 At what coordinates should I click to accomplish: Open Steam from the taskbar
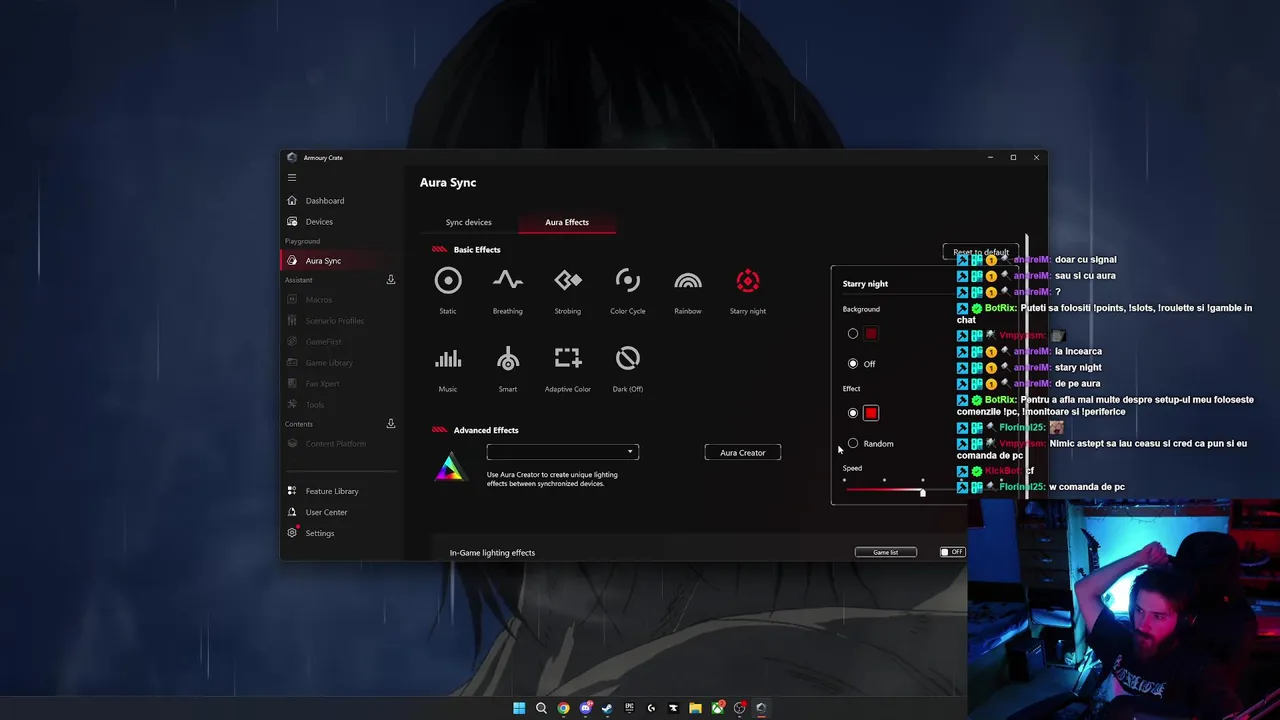point(607,708)
